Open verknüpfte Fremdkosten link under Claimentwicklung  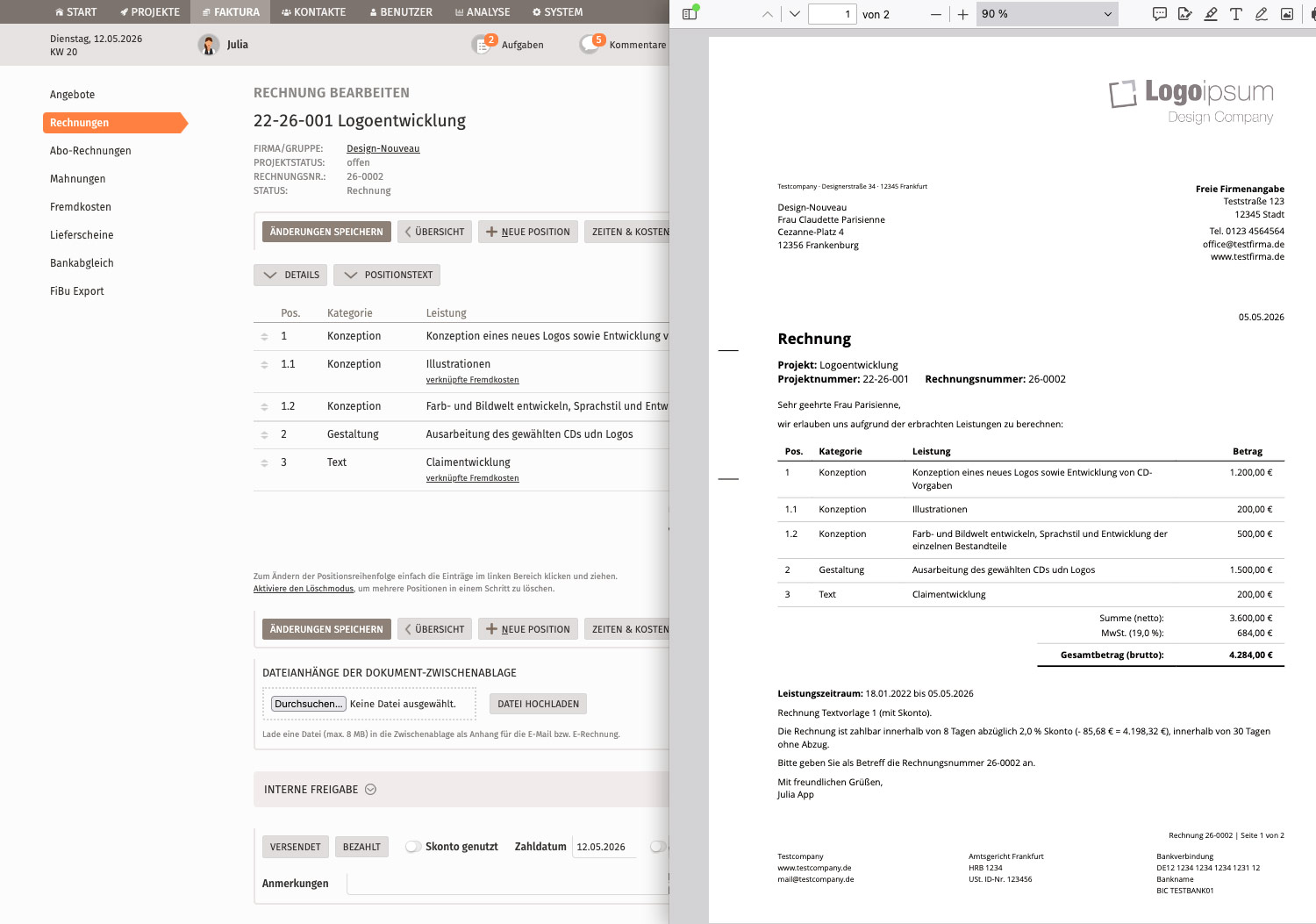[x=472, y=478]
